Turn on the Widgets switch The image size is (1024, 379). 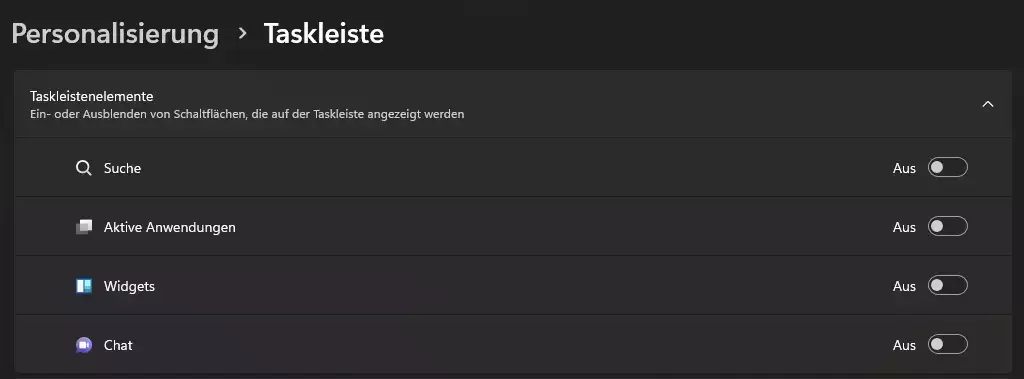[x=948, y=286]
